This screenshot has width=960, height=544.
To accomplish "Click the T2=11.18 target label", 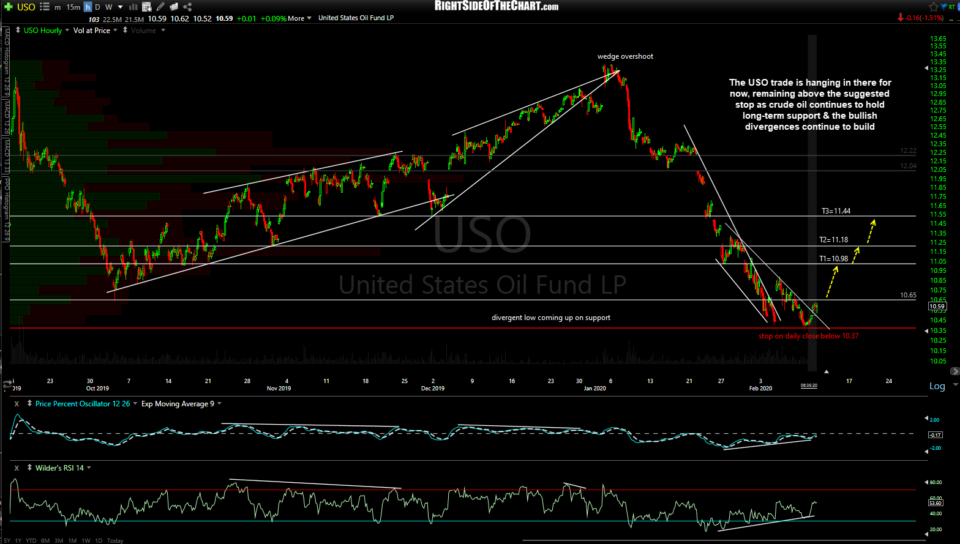I will (x=833, y=240).
